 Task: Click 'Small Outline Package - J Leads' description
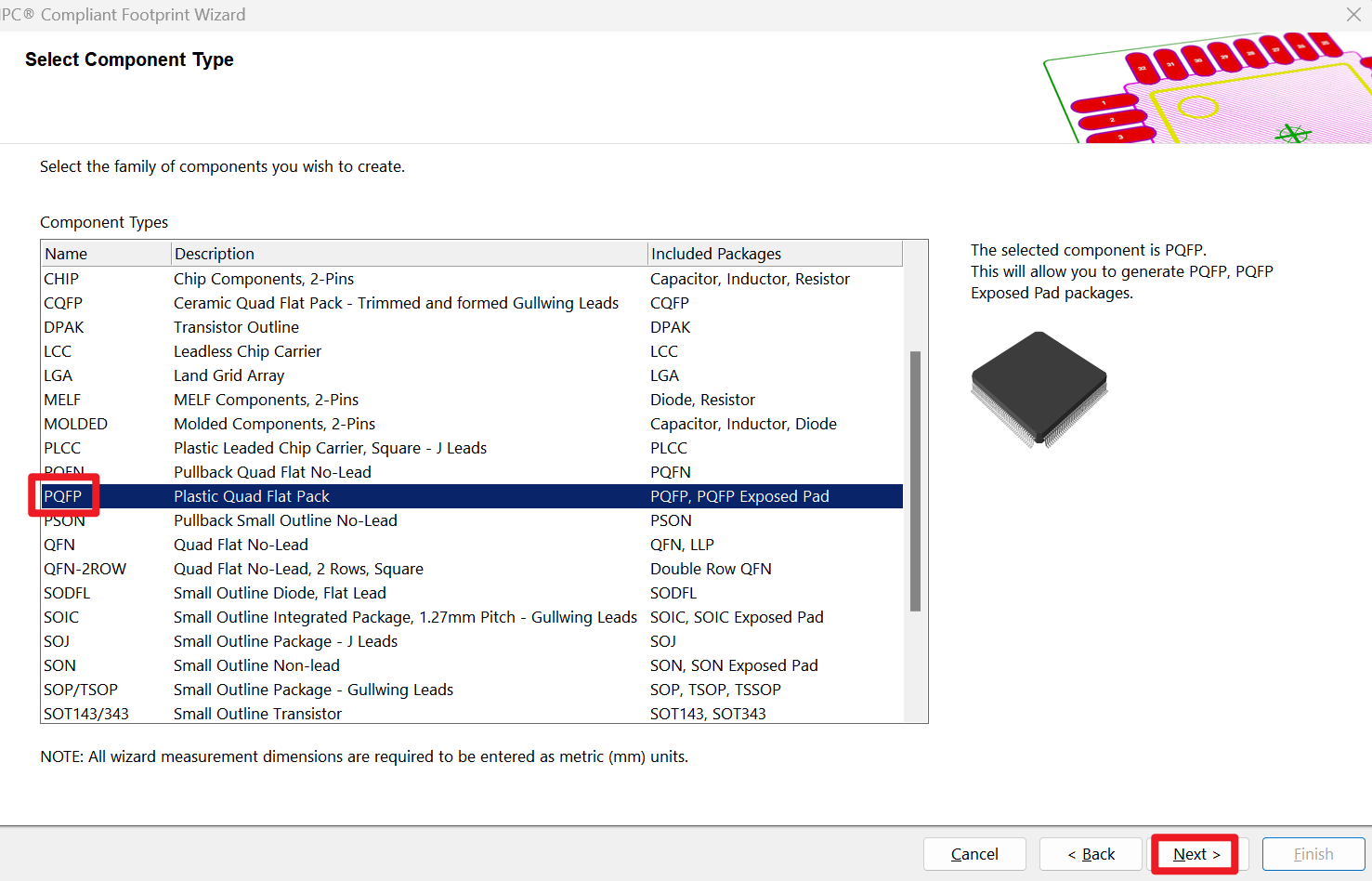coord(285,641)
